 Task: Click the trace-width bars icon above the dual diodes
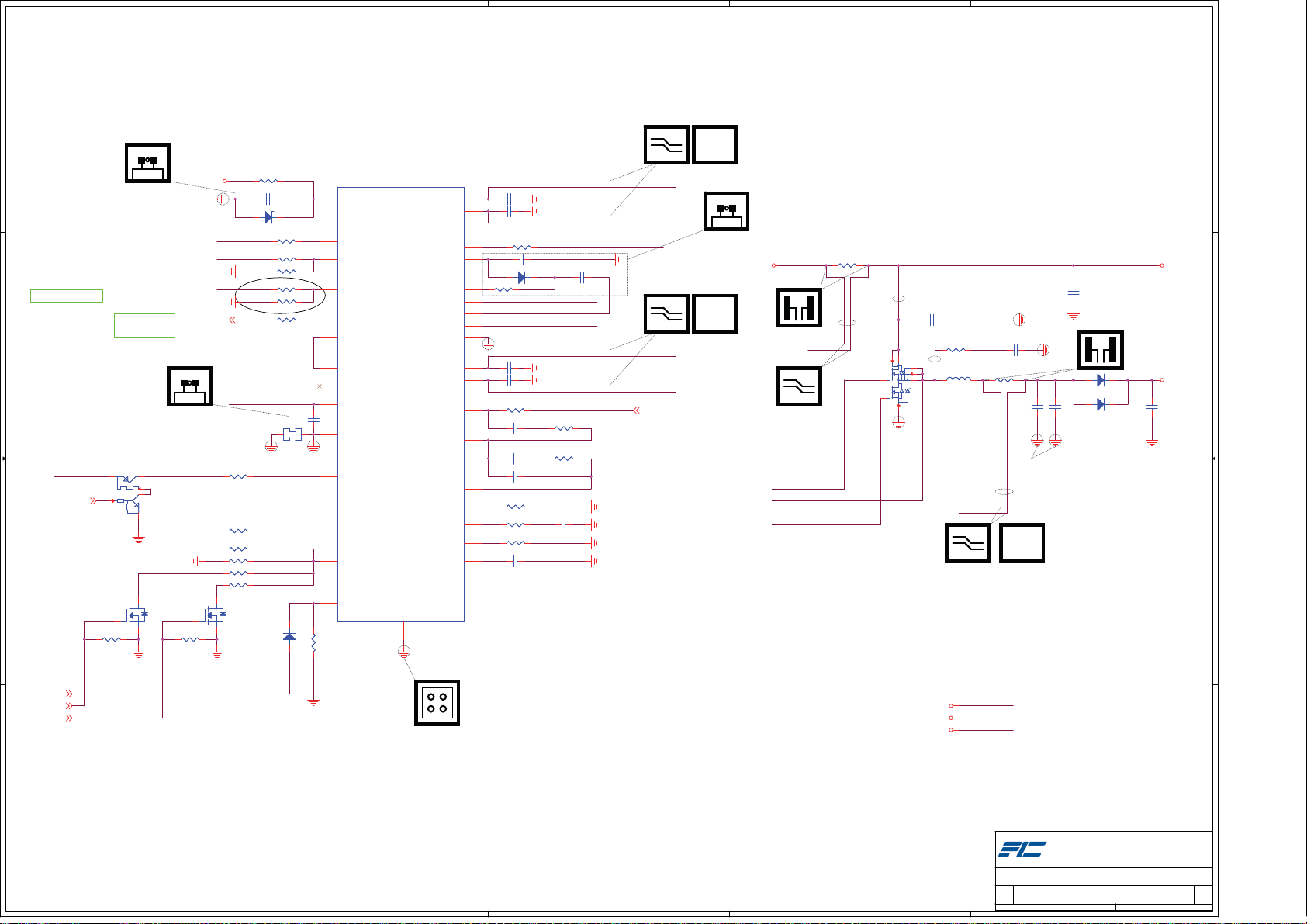(x=1101, y=350)
